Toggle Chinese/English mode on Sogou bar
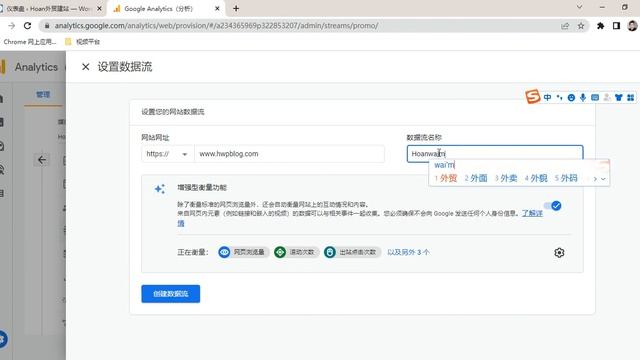 (x=547, y=97)
